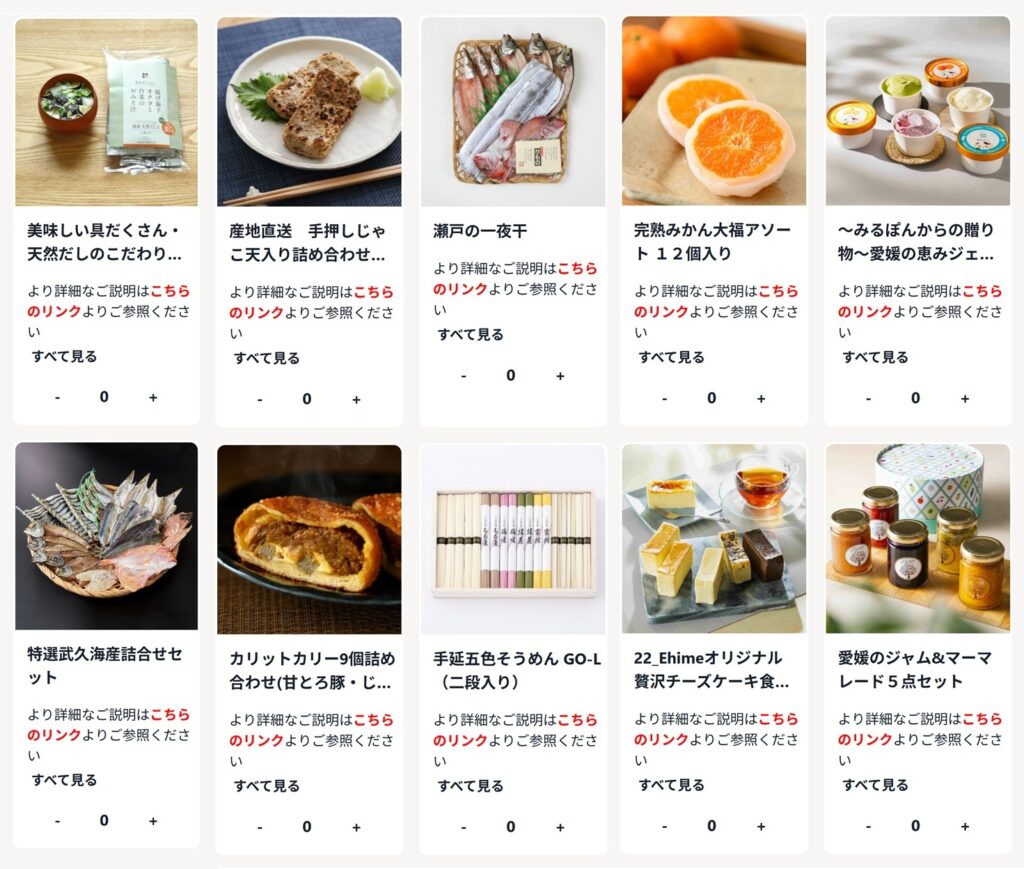Add one 手延五色そうめん GO-L using plus

[x=560, y=827]
